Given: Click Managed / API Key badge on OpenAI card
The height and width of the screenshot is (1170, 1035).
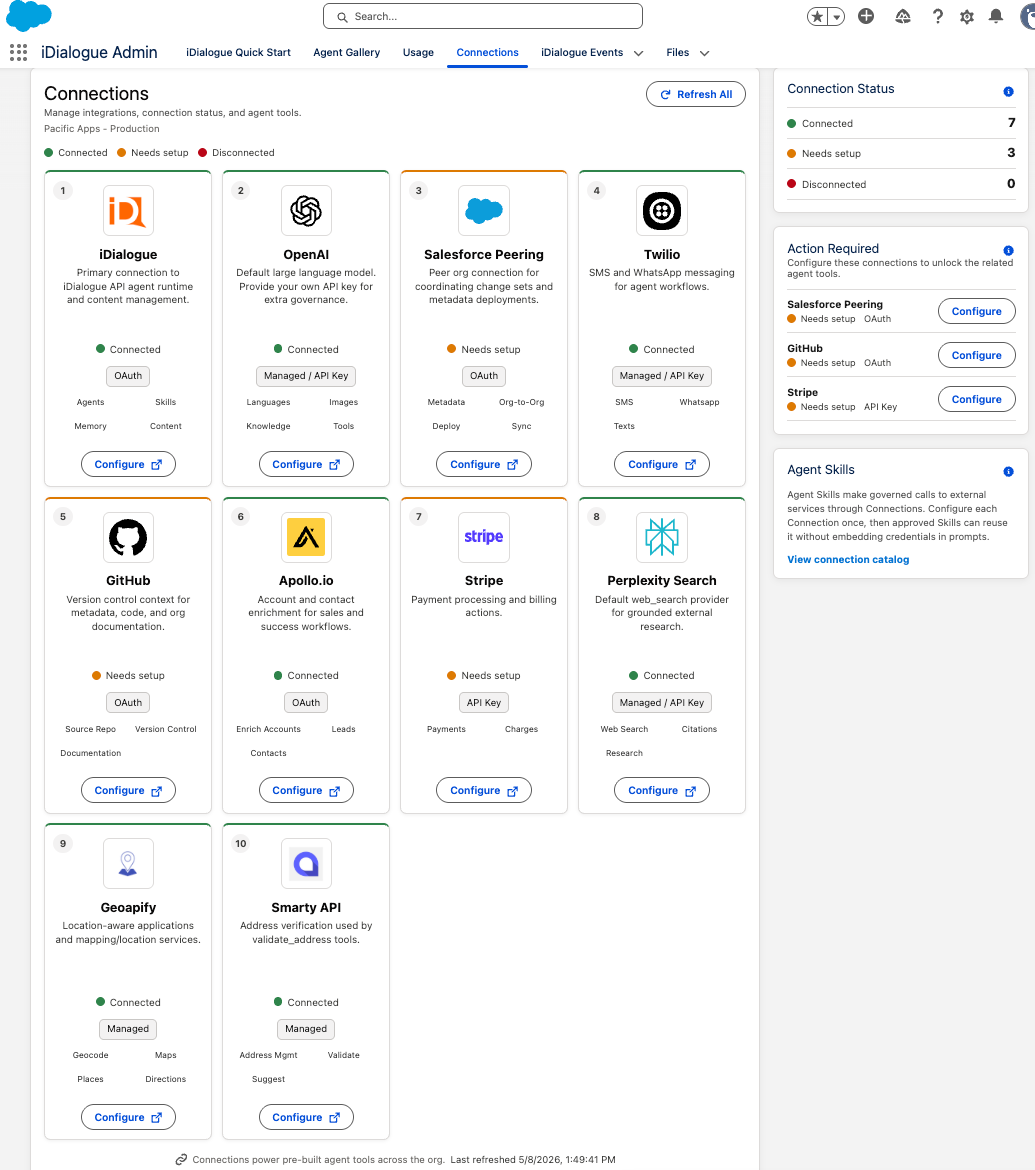Looking at the screenshot, I should 306,376.
